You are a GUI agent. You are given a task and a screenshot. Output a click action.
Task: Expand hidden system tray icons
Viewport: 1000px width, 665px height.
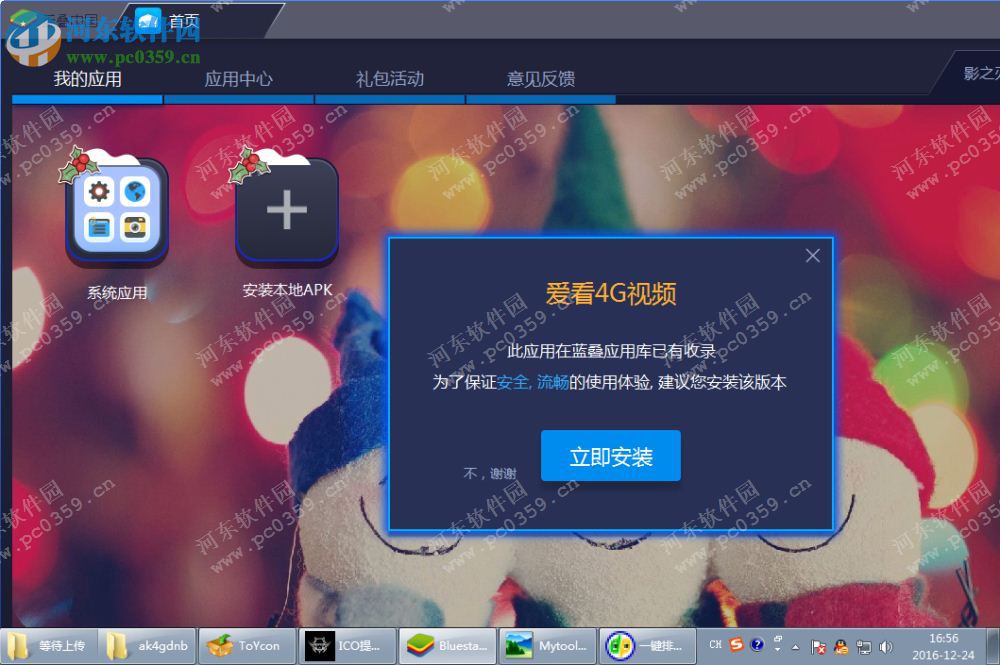pyautogui.click(x=795, y=646)
